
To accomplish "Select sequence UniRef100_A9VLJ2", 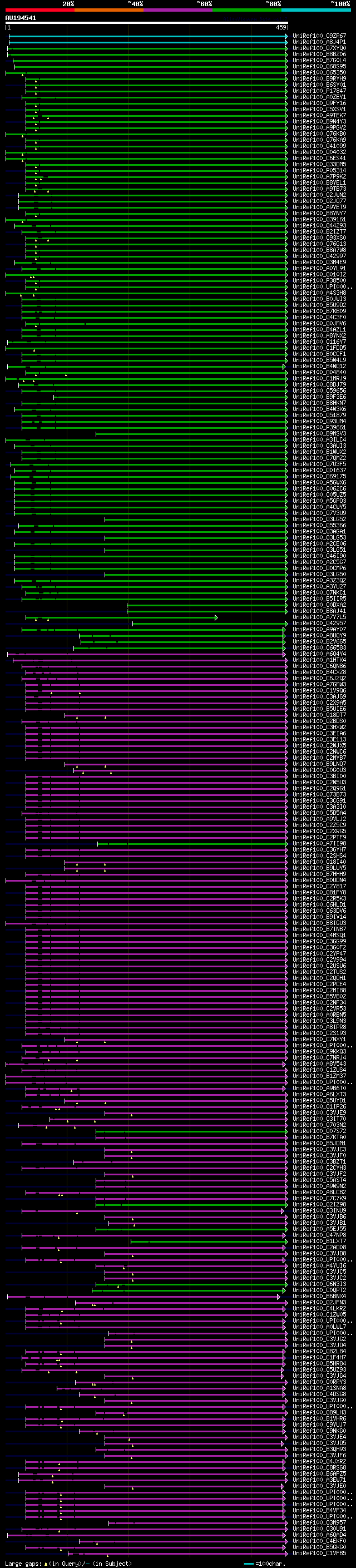I will [x=319, y=819].
